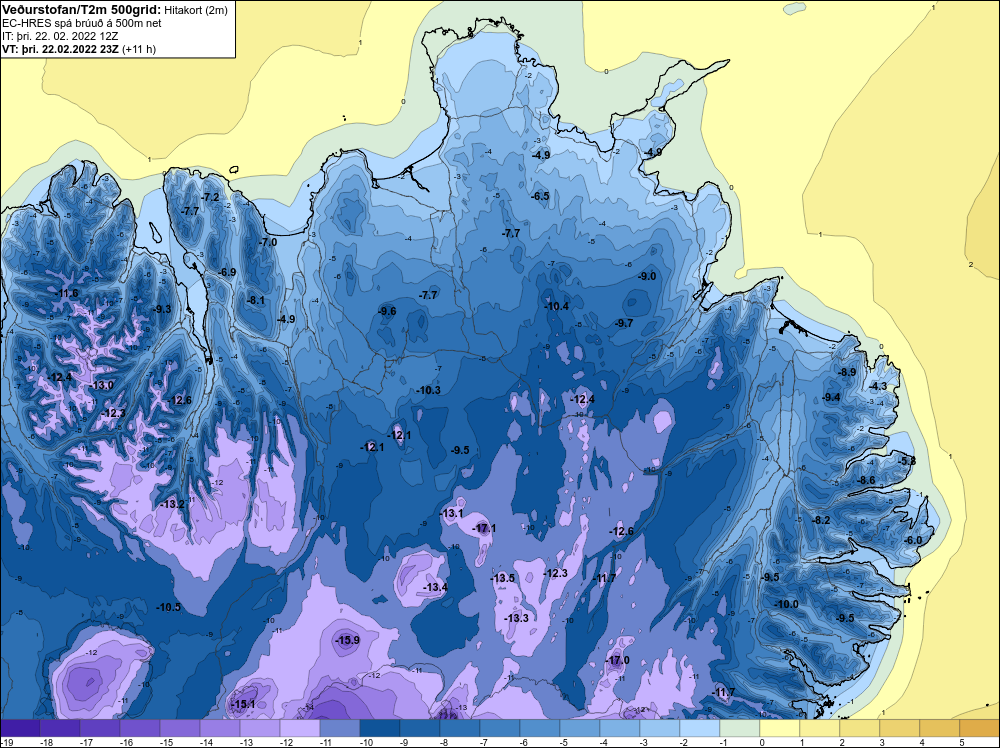Screen dimensions: 1000x748
Task: Select the -17.0 temperature label
Action: 618,661
